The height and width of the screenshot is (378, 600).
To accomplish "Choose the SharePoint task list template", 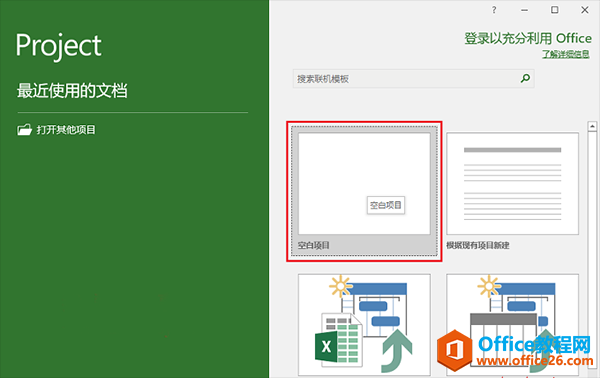I will pos(512,324).
